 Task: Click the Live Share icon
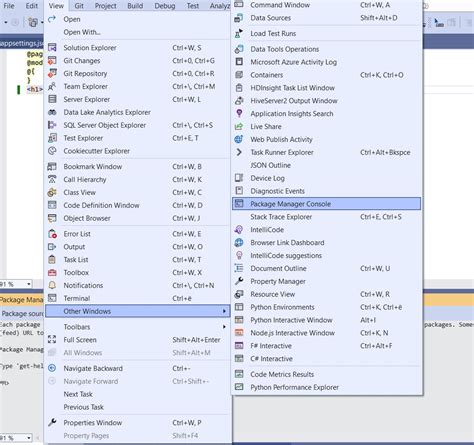click(x=239, y=127)
